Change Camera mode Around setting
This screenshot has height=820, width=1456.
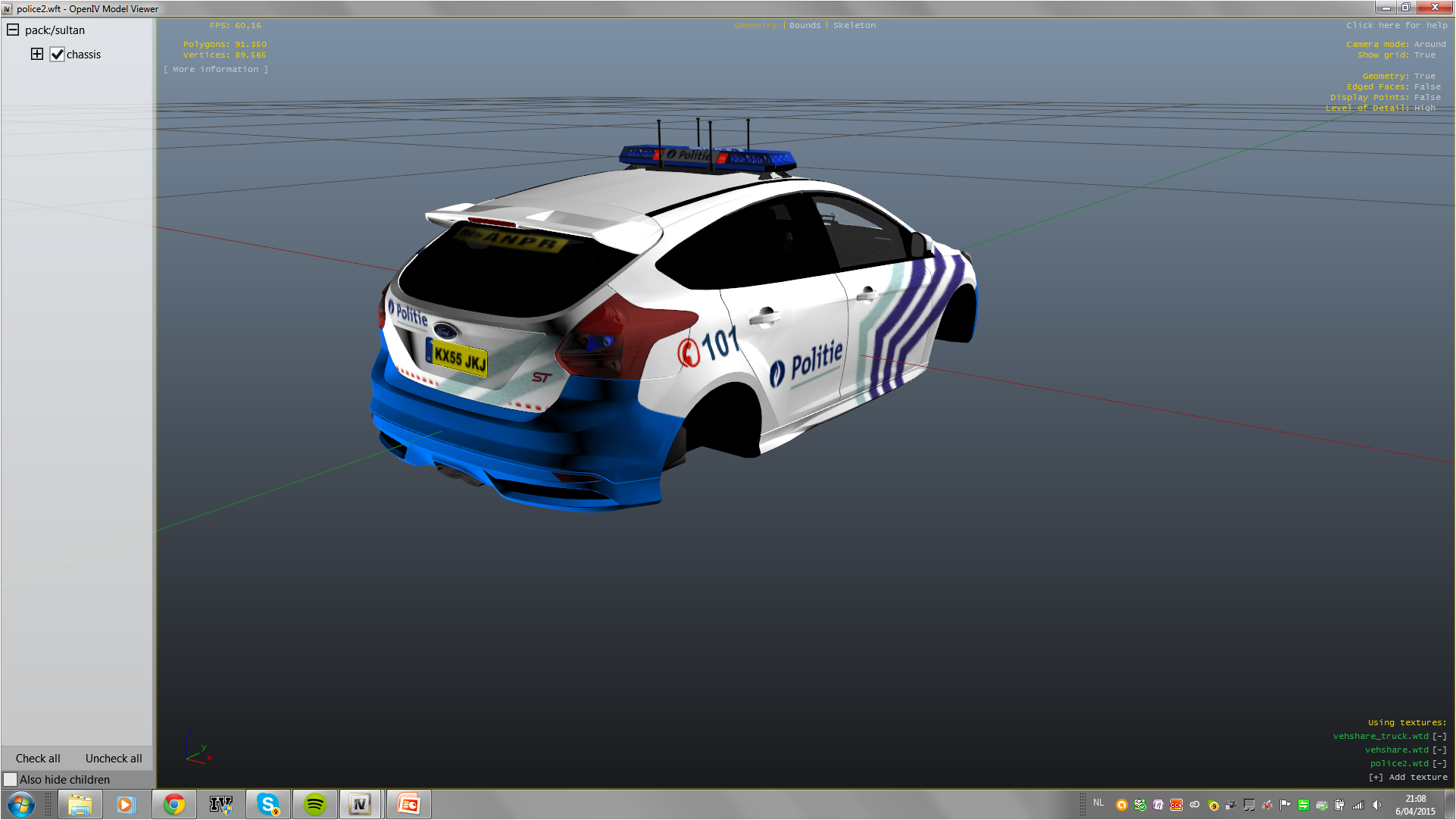(x=1429, y=45)
